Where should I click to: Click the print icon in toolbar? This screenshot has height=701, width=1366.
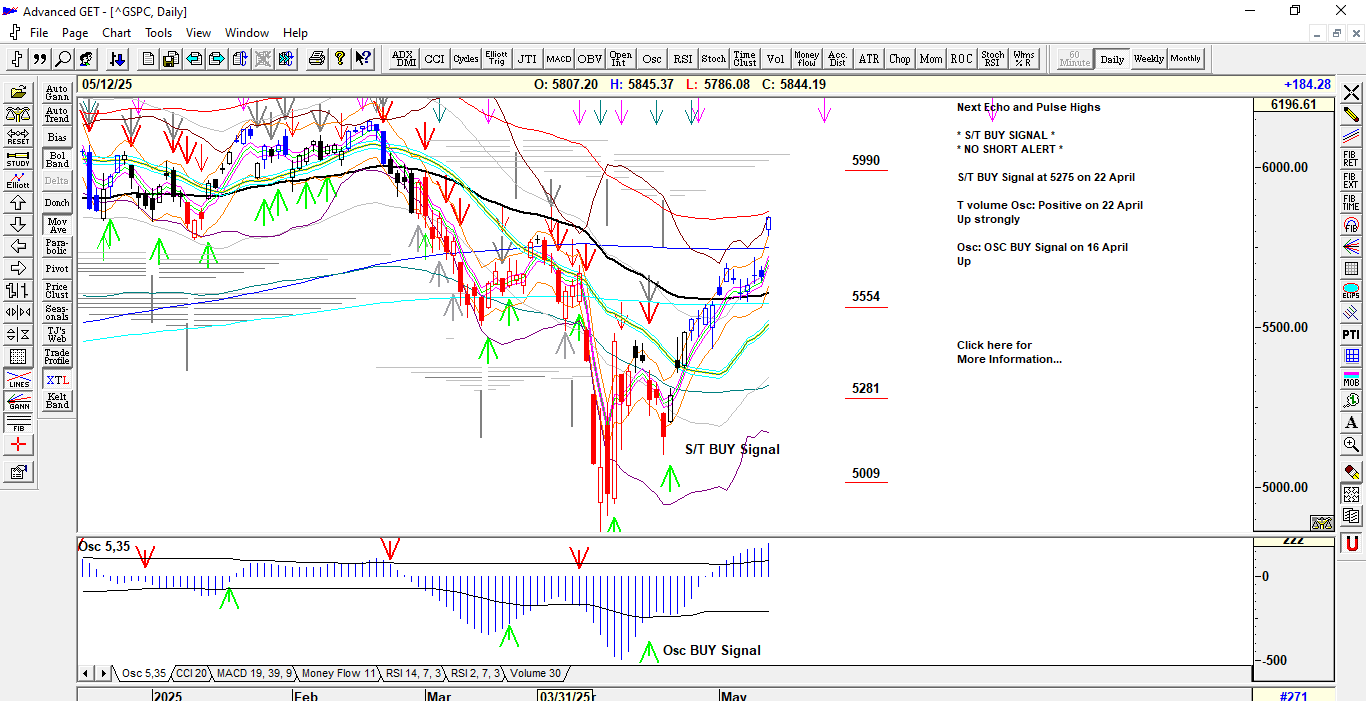coord(317,59)
